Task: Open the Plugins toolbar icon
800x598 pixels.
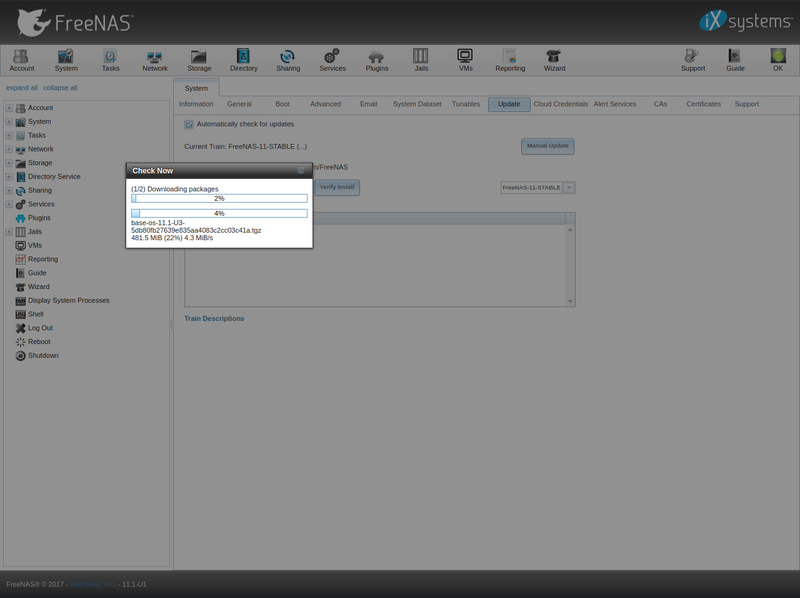Action: [377, 60]
